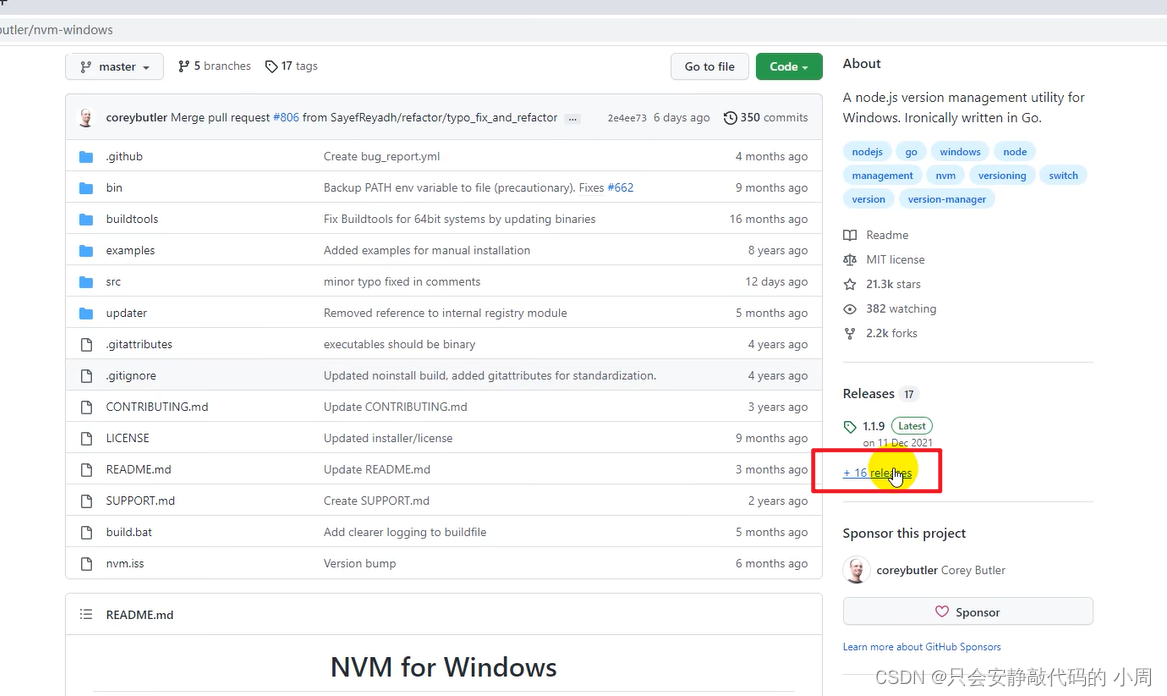Viewport: 1167px width, 696px height.
Task: Click pull request link #806
Action: click(x=286, y=117)
